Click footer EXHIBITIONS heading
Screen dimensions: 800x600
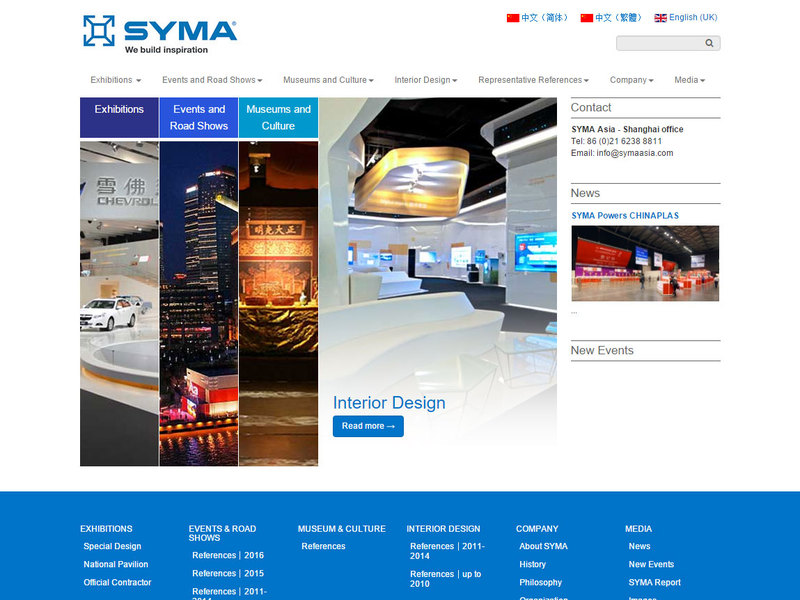pyautogui.click(x=106, y=529)
